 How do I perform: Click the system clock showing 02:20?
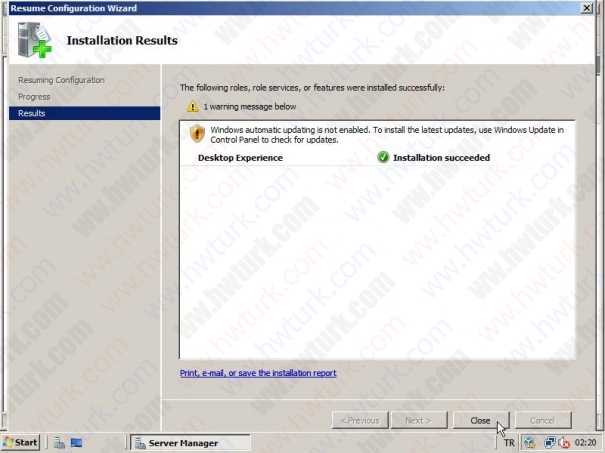click(x=585, y=442)
